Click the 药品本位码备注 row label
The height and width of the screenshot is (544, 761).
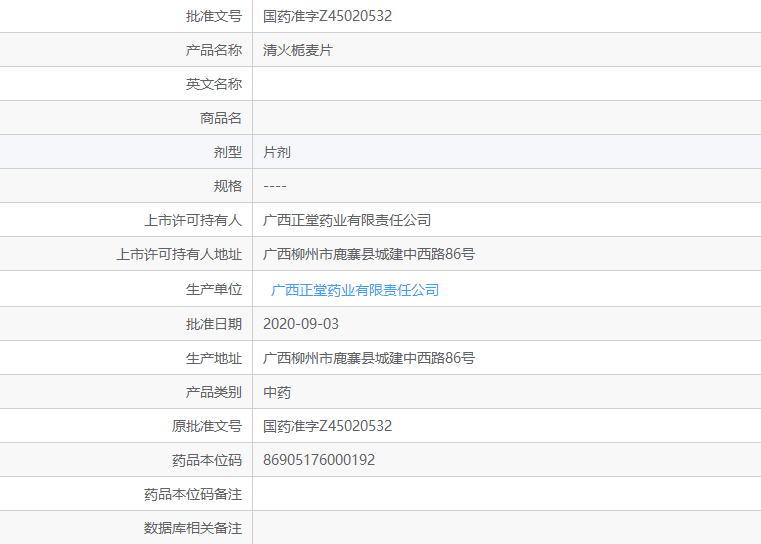(193, 494)
